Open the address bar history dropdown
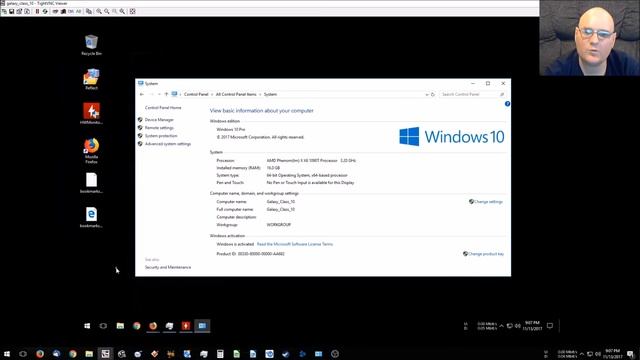The height and width of the screenshot is (360, 640). [x=427, y=94]
